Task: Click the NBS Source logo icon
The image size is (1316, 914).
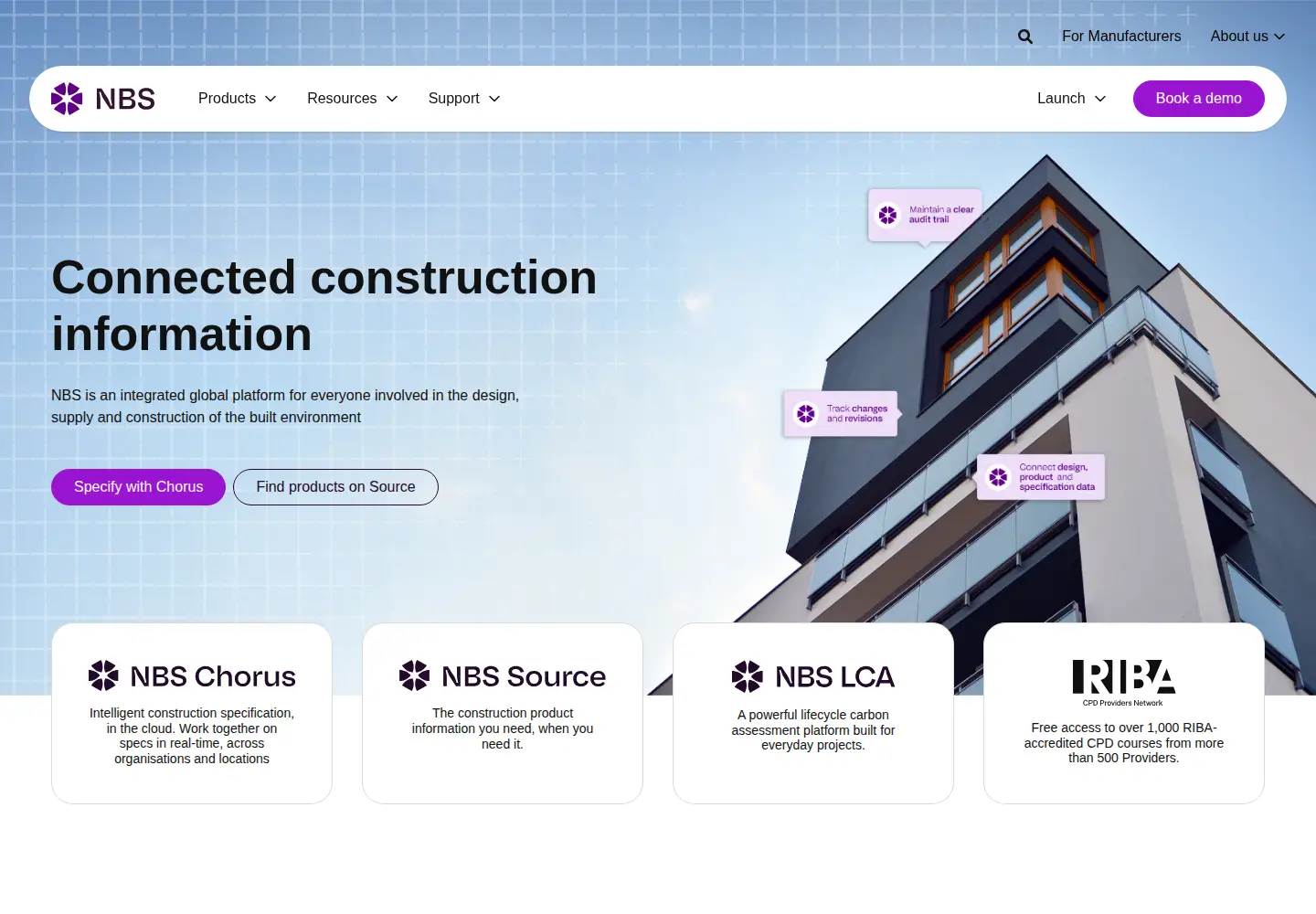Action: 414,675
